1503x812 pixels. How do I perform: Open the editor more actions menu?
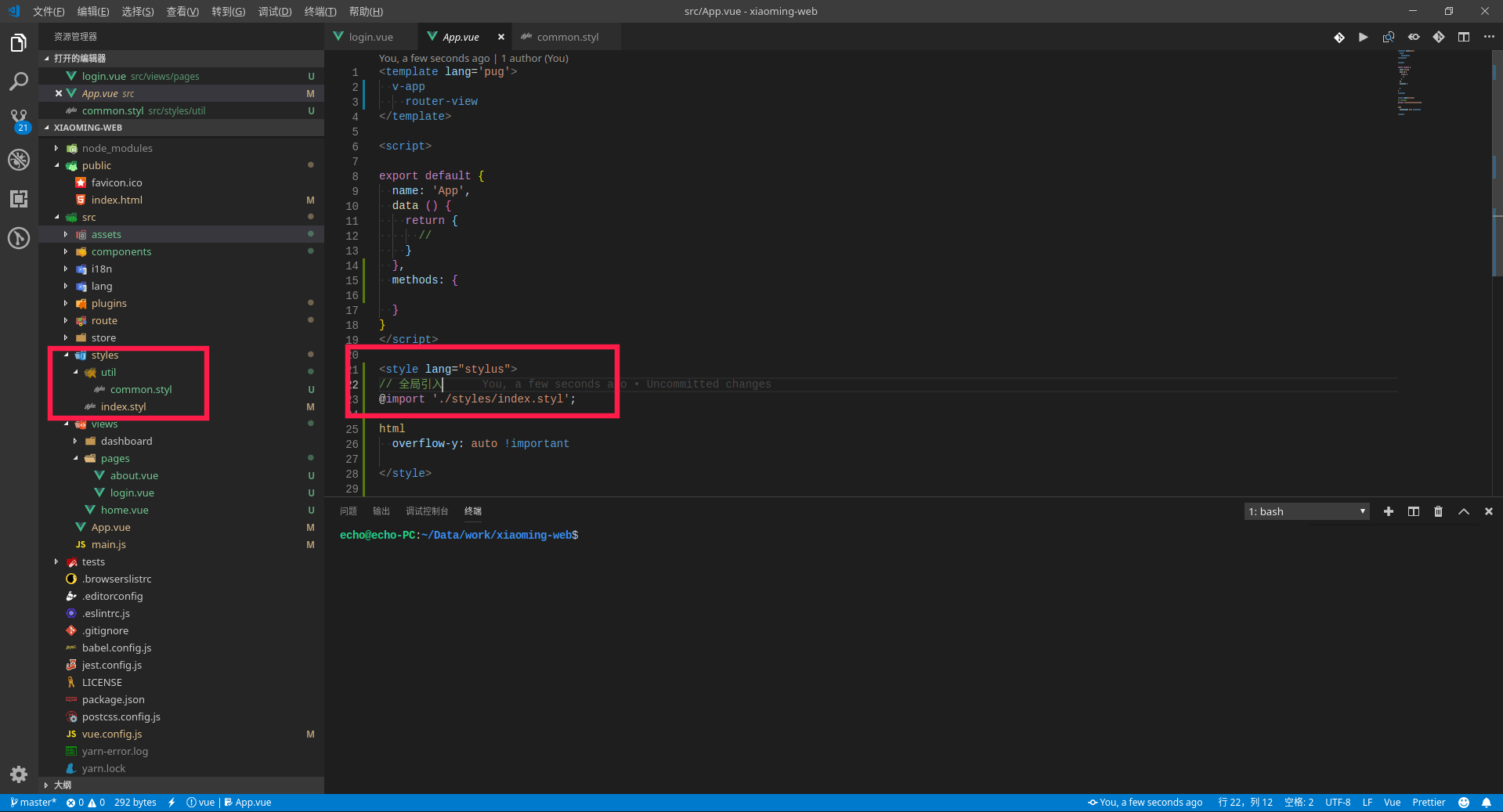tap(1489, 37)
